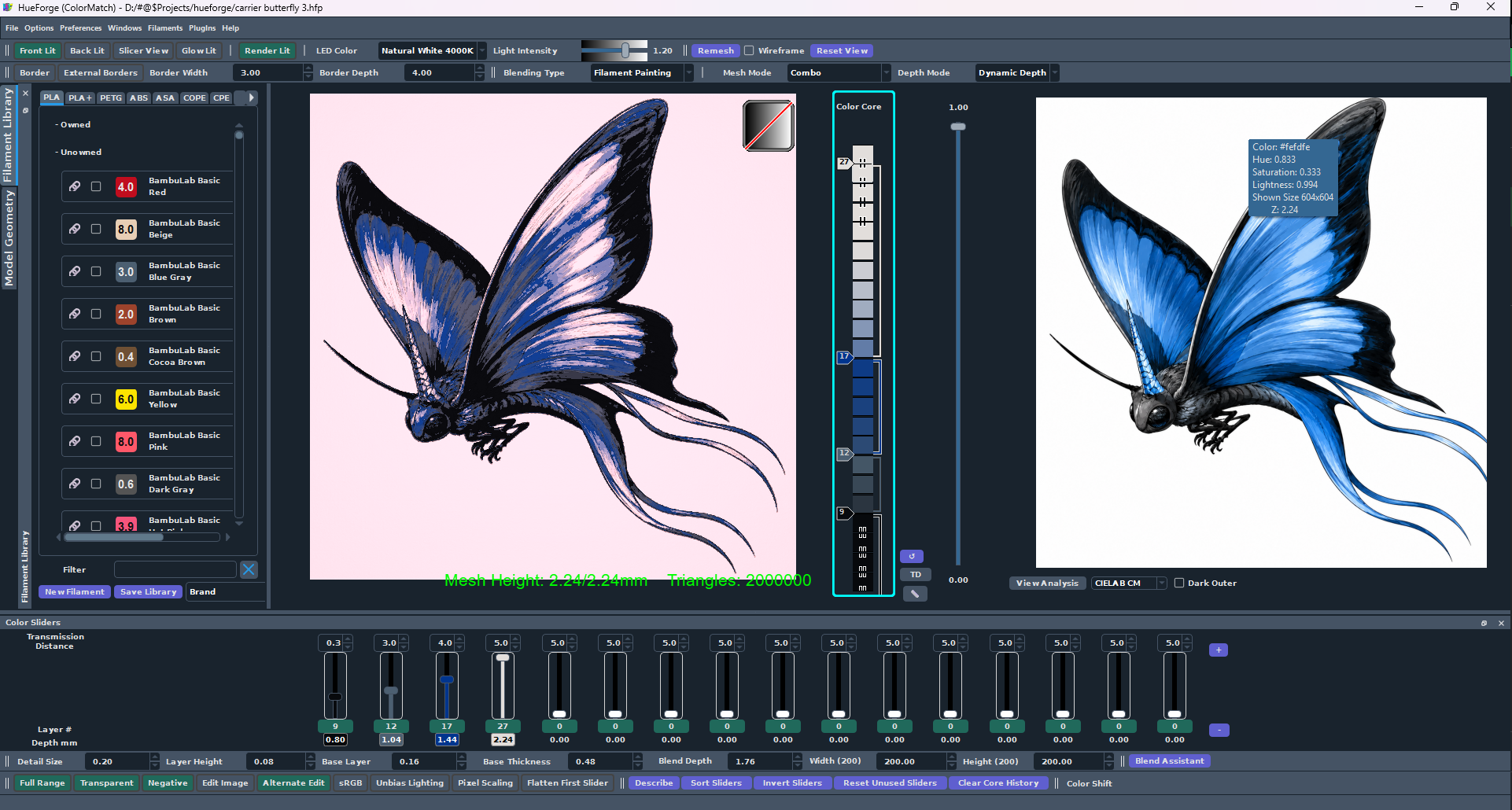1512x810 pixels.
Task: Check the BambuLab Basic Red filament checkbox
Action: click(96, 186)
